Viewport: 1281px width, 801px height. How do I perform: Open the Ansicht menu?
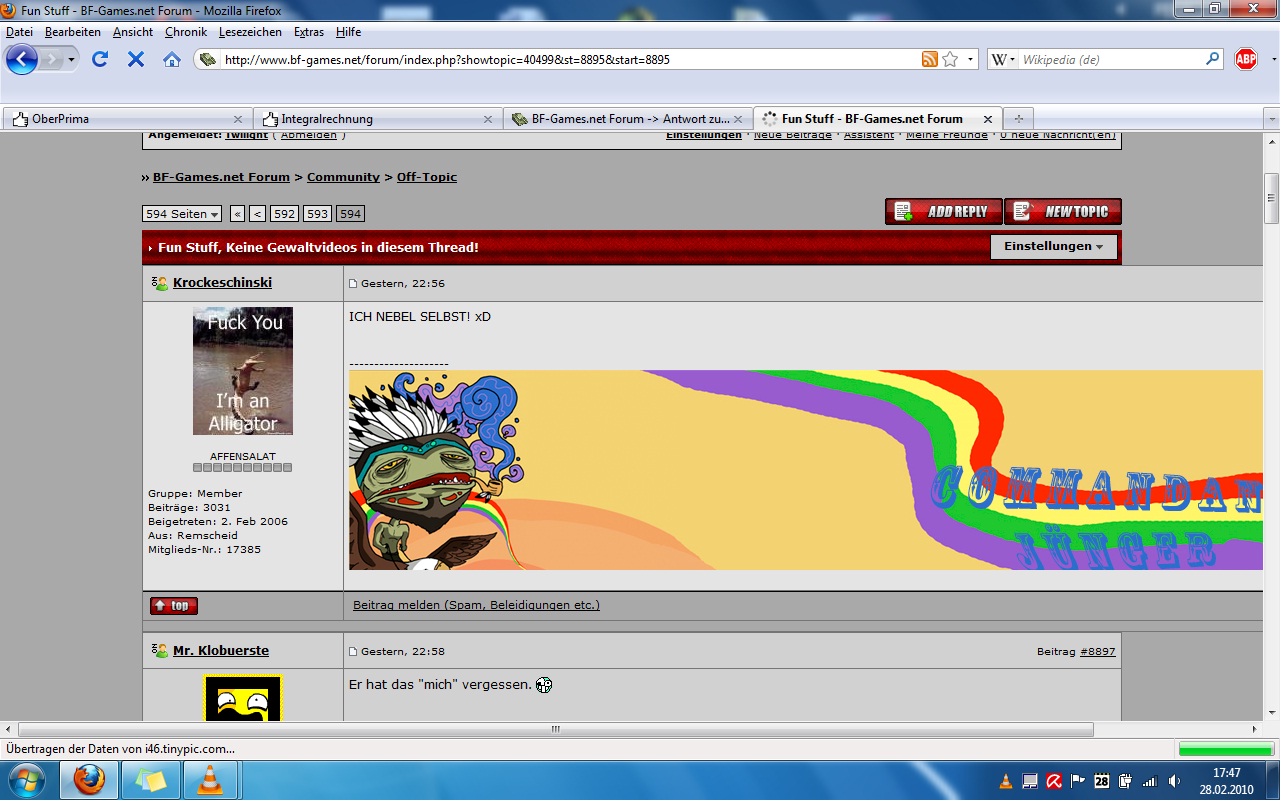pyautogui.click(x=133, y=32)
